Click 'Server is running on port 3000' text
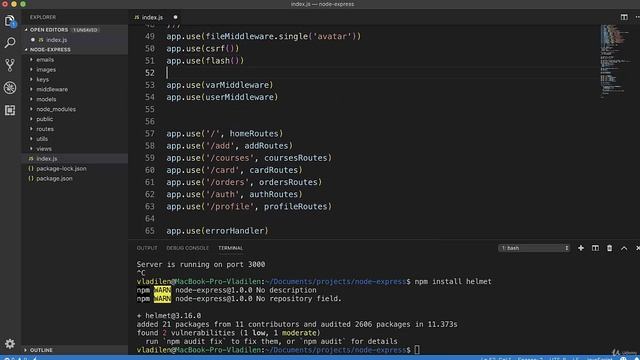Viewport: 640px width, 360px height. (201, 264)
